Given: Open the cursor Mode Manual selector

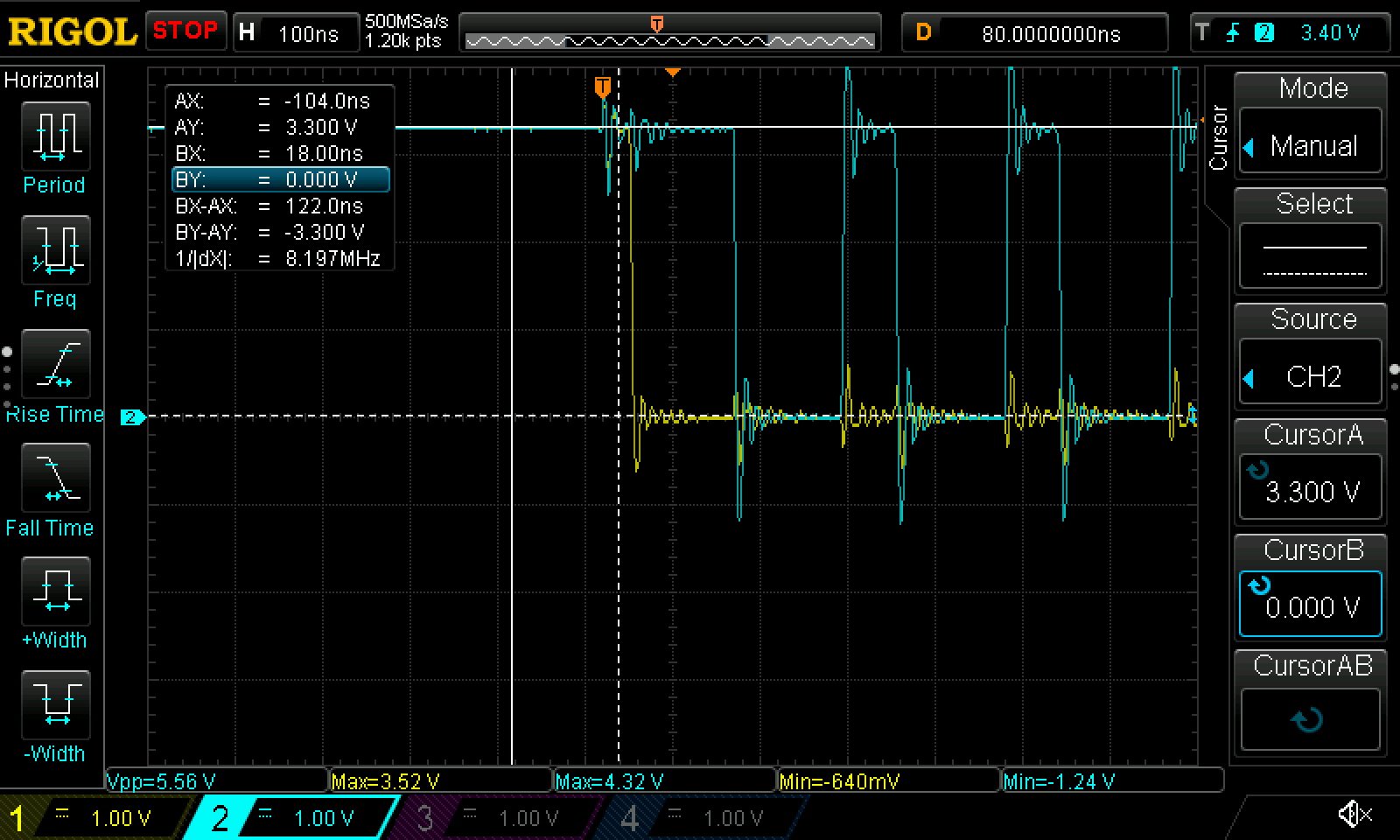Looking at the screenshot, I should pyautogui.click(x=1310, y=145).
